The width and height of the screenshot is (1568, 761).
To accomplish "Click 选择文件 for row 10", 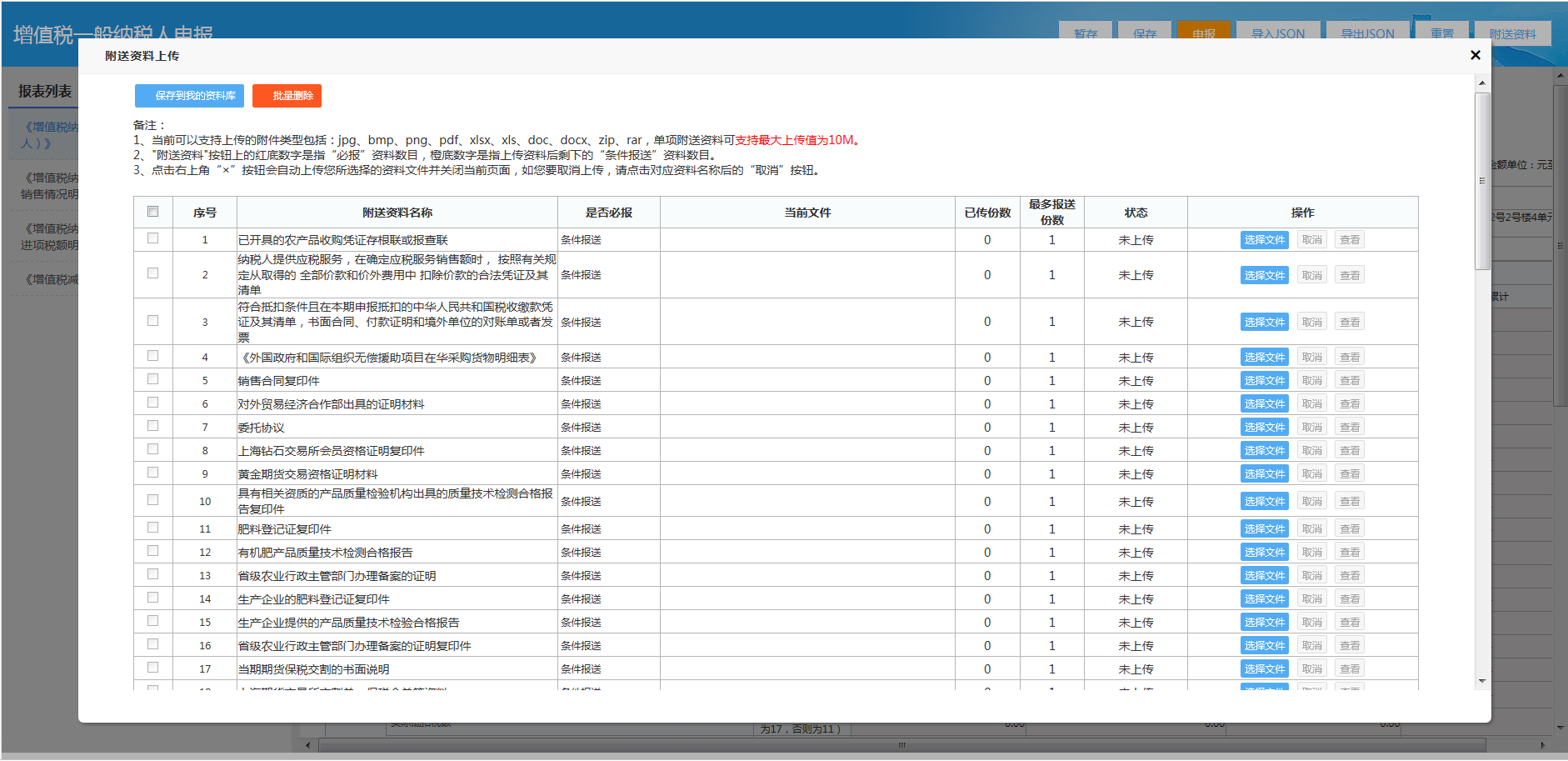I will pyautogui.click(x=1264, y=501).
